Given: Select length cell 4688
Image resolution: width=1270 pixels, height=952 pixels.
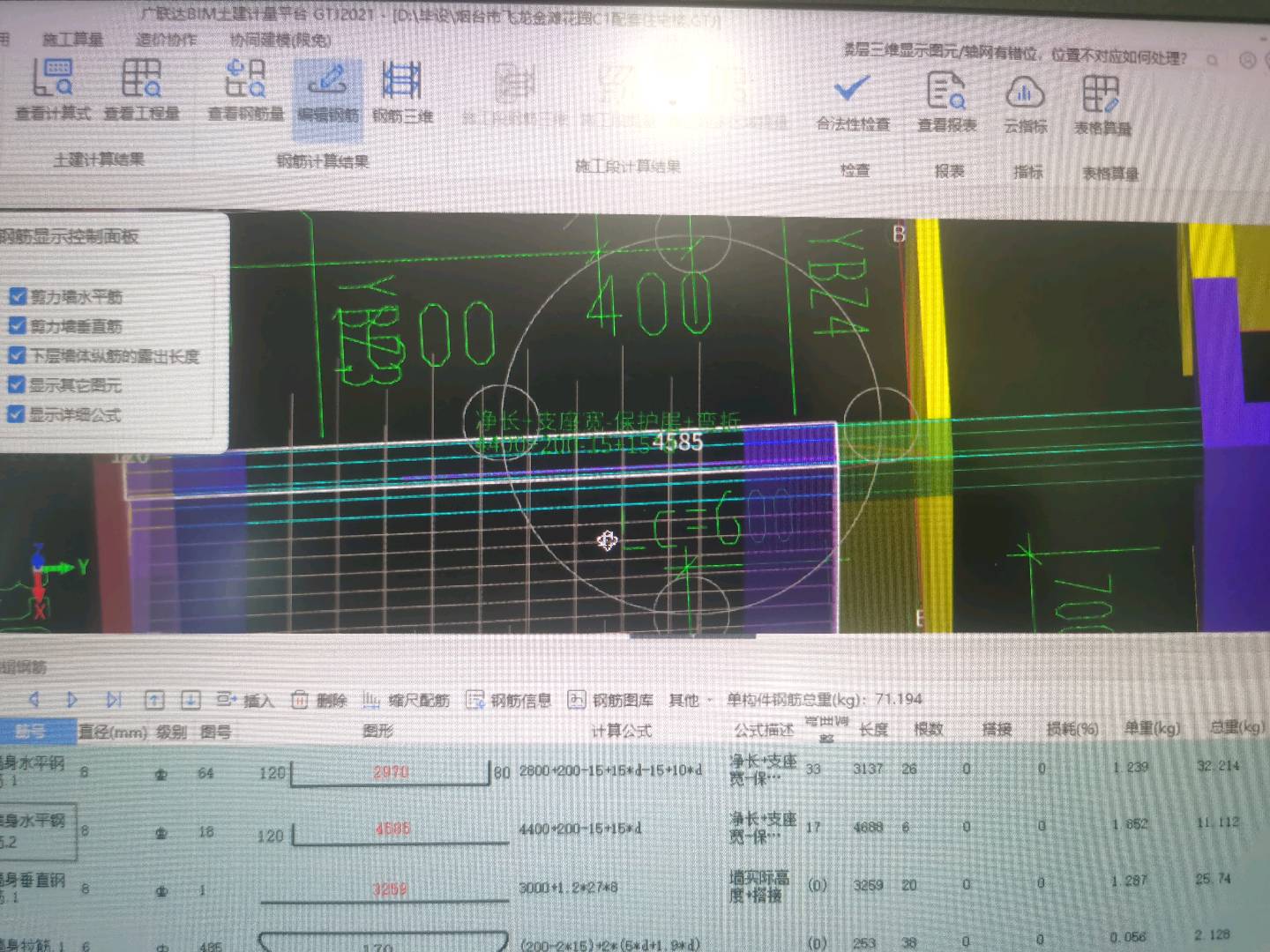Looking at the screenshot, I should pyautogui.click(x=868, y=827).
